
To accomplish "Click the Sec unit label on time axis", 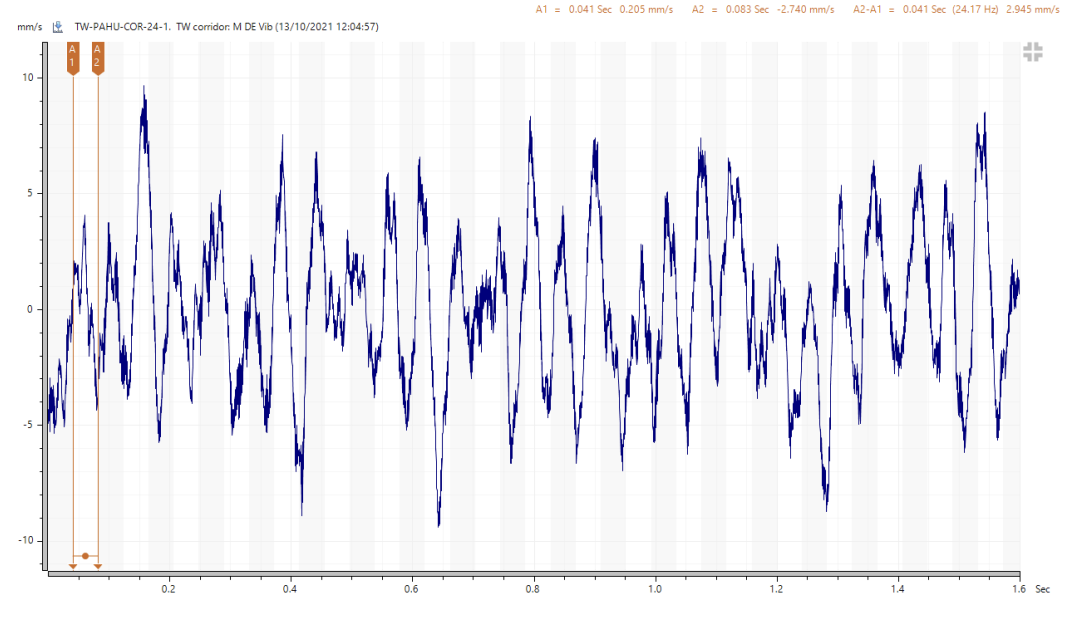I will (x=1042, y=590).
